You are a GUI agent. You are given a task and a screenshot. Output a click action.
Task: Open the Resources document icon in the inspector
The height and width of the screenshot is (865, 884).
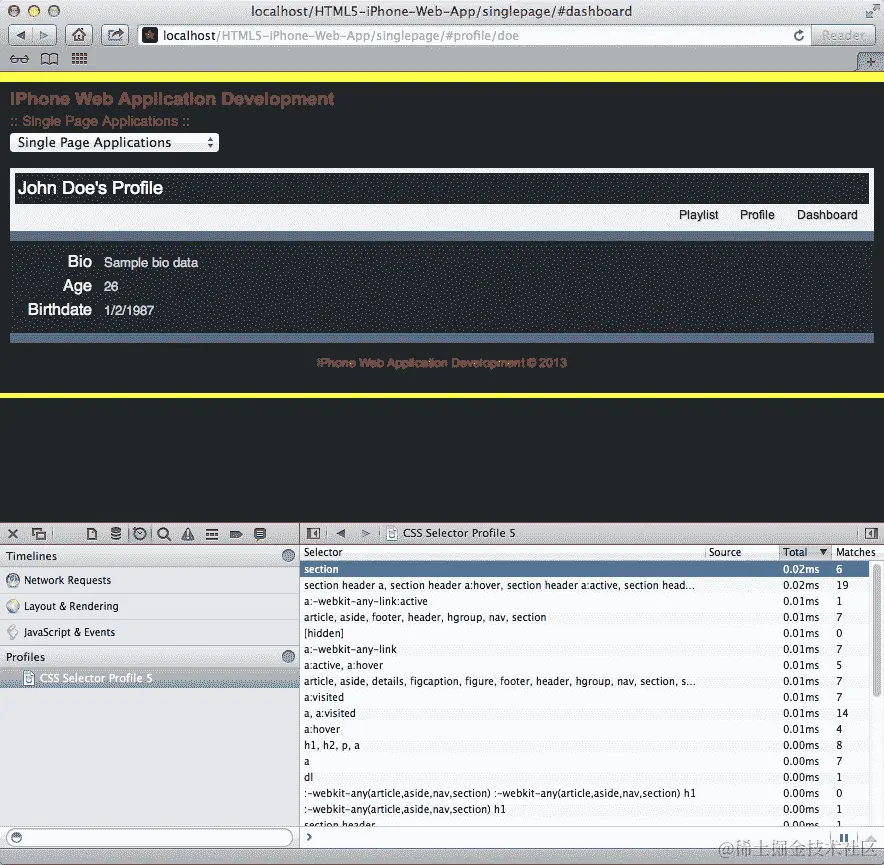pos(92,533)
